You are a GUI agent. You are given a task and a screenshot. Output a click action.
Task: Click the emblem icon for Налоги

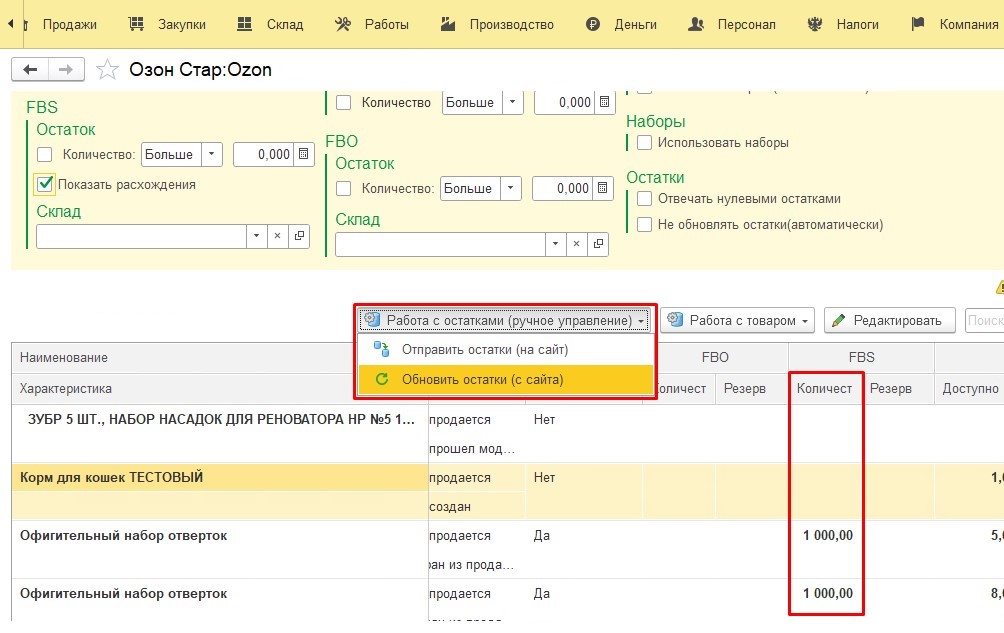(814, 24)
